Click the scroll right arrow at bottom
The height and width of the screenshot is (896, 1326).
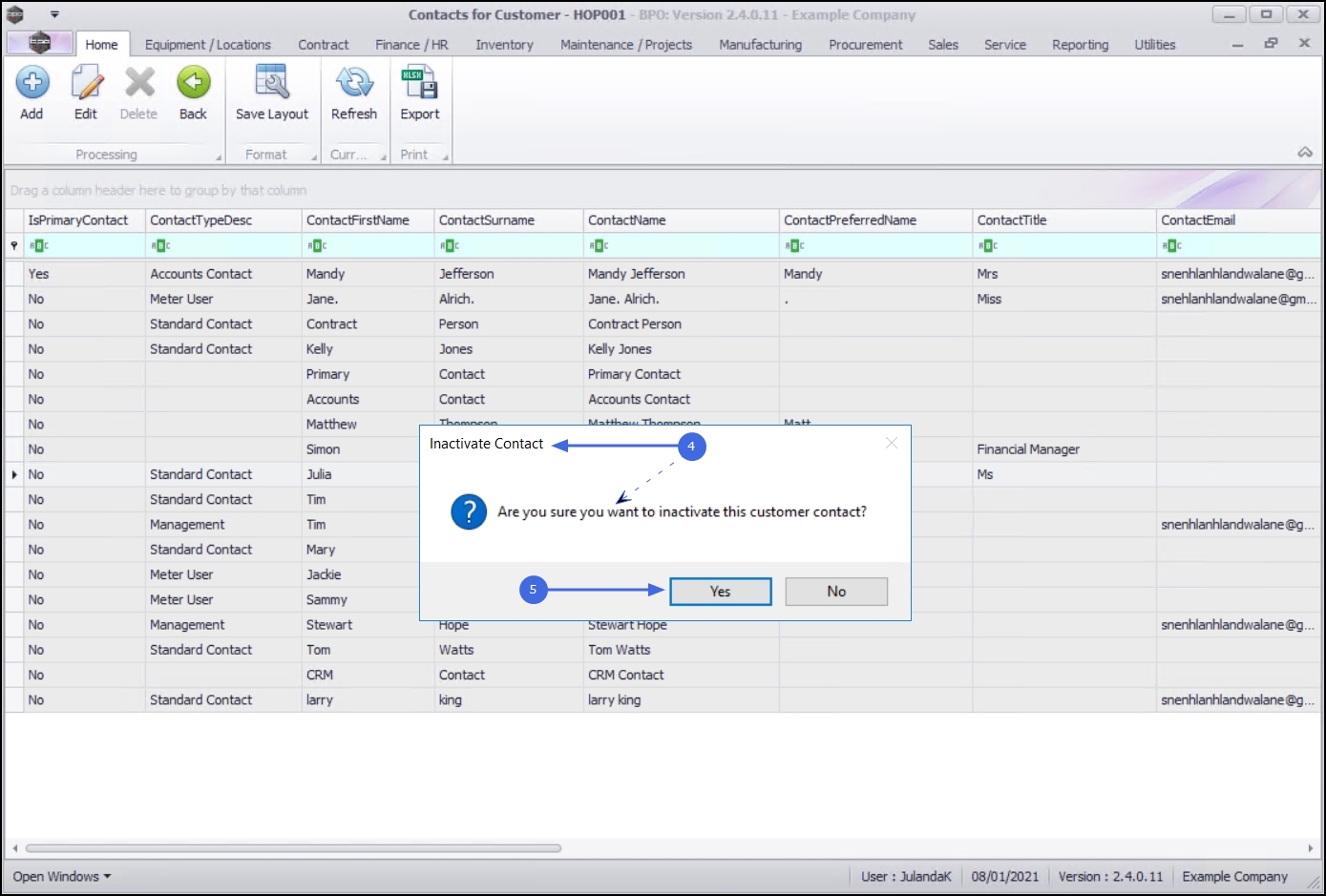pos(1311,847)
